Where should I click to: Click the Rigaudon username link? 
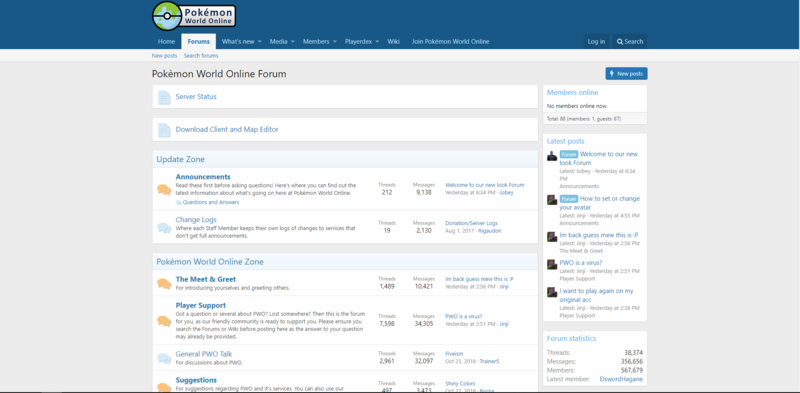click(490, 231)
